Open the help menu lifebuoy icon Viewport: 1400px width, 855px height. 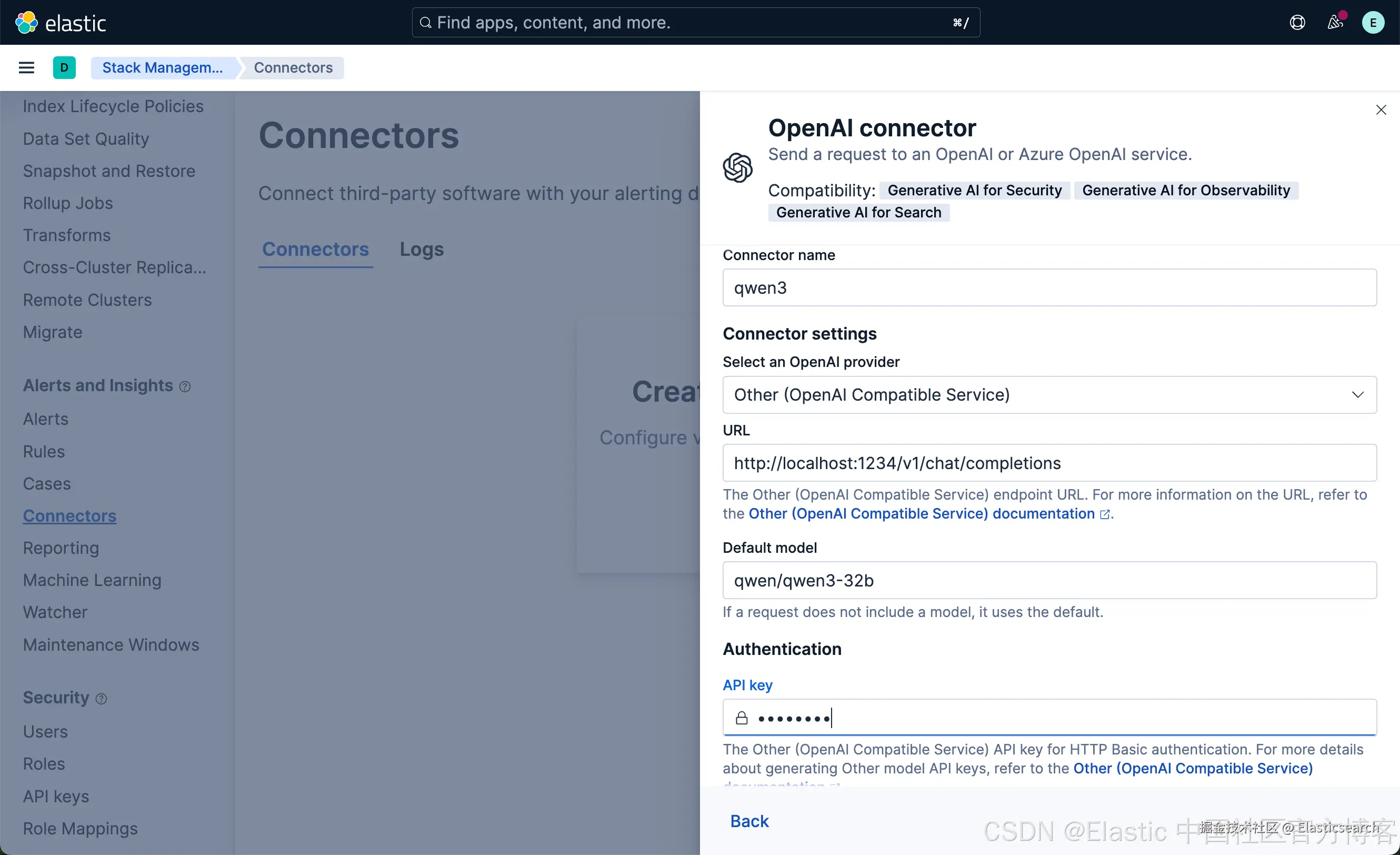coord(1297,23)
